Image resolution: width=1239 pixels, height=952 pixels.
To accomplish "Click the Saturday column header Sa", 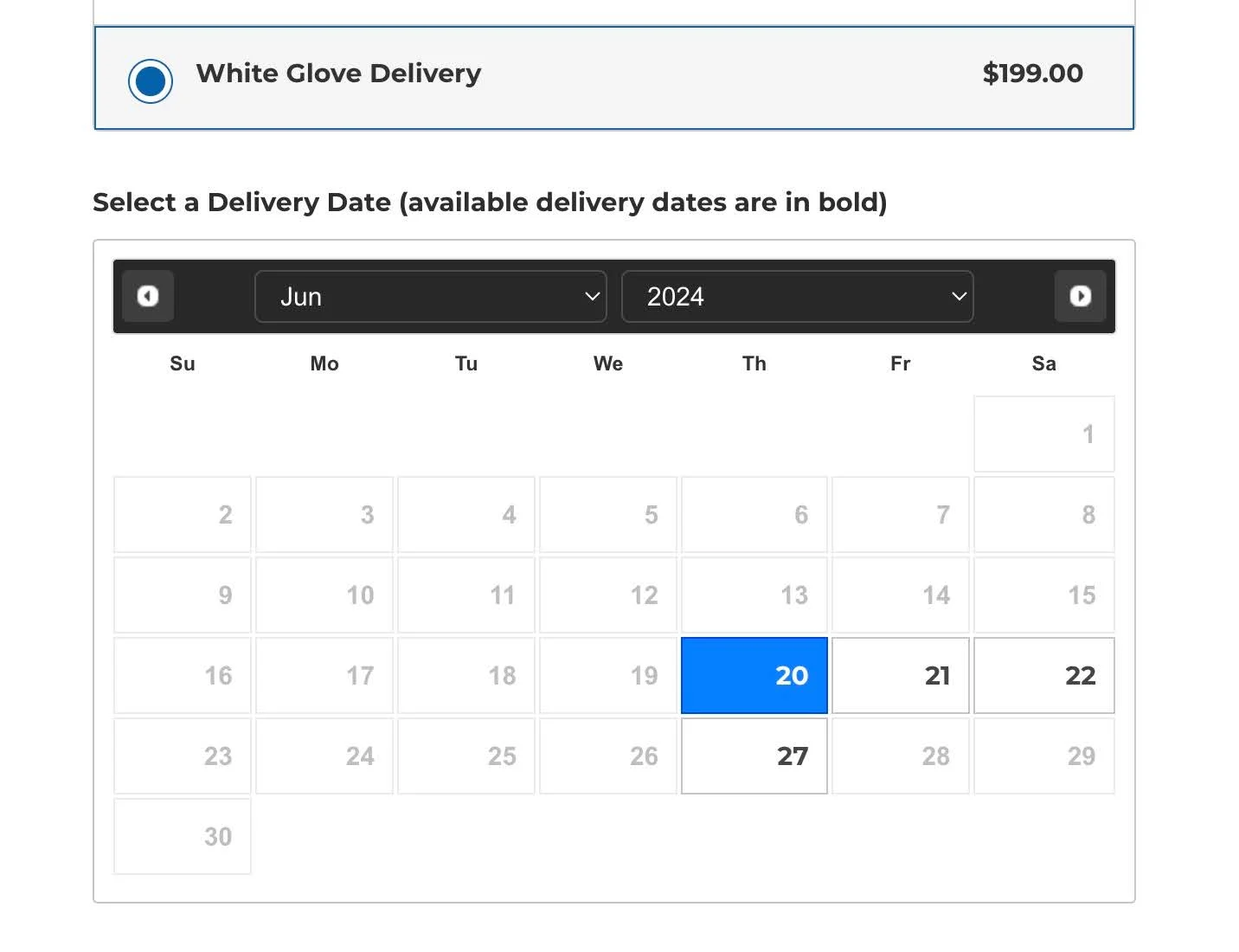I will pyautogui.click(x=1043, y=363).
